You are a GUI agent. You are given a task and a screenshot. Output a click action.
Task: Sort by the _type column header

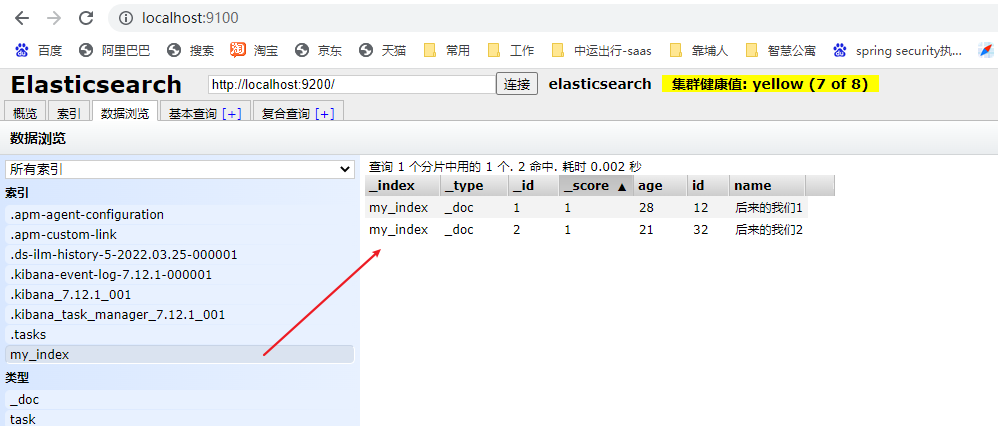pos(474,185)
